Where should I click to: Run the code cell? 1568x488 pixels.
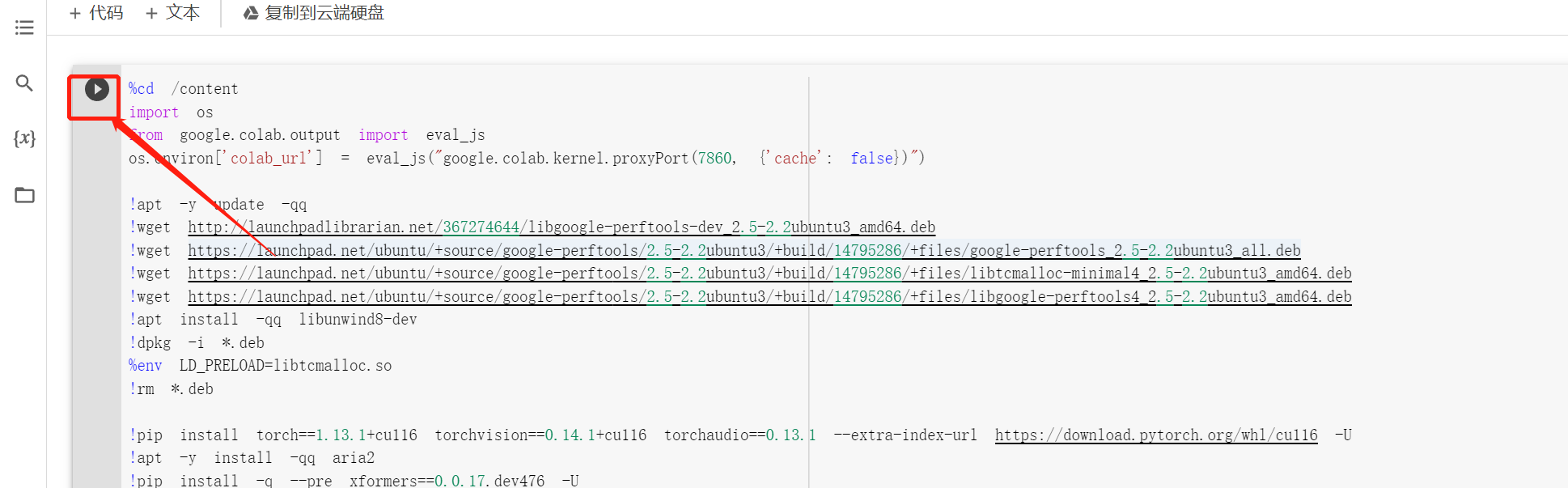[97, 89]
